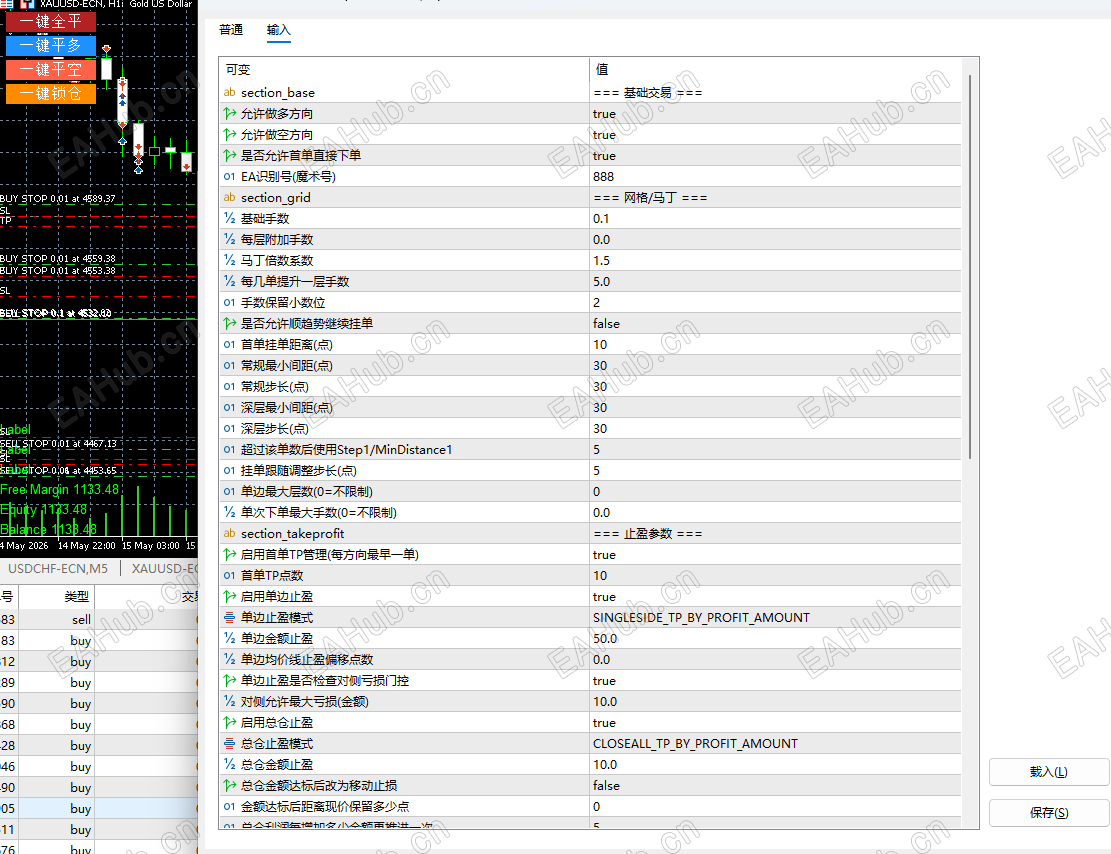Click the ½ icon of 单边金额止盈
The width and height of the screenshot is (1111, 854).
tap(230, 639)
